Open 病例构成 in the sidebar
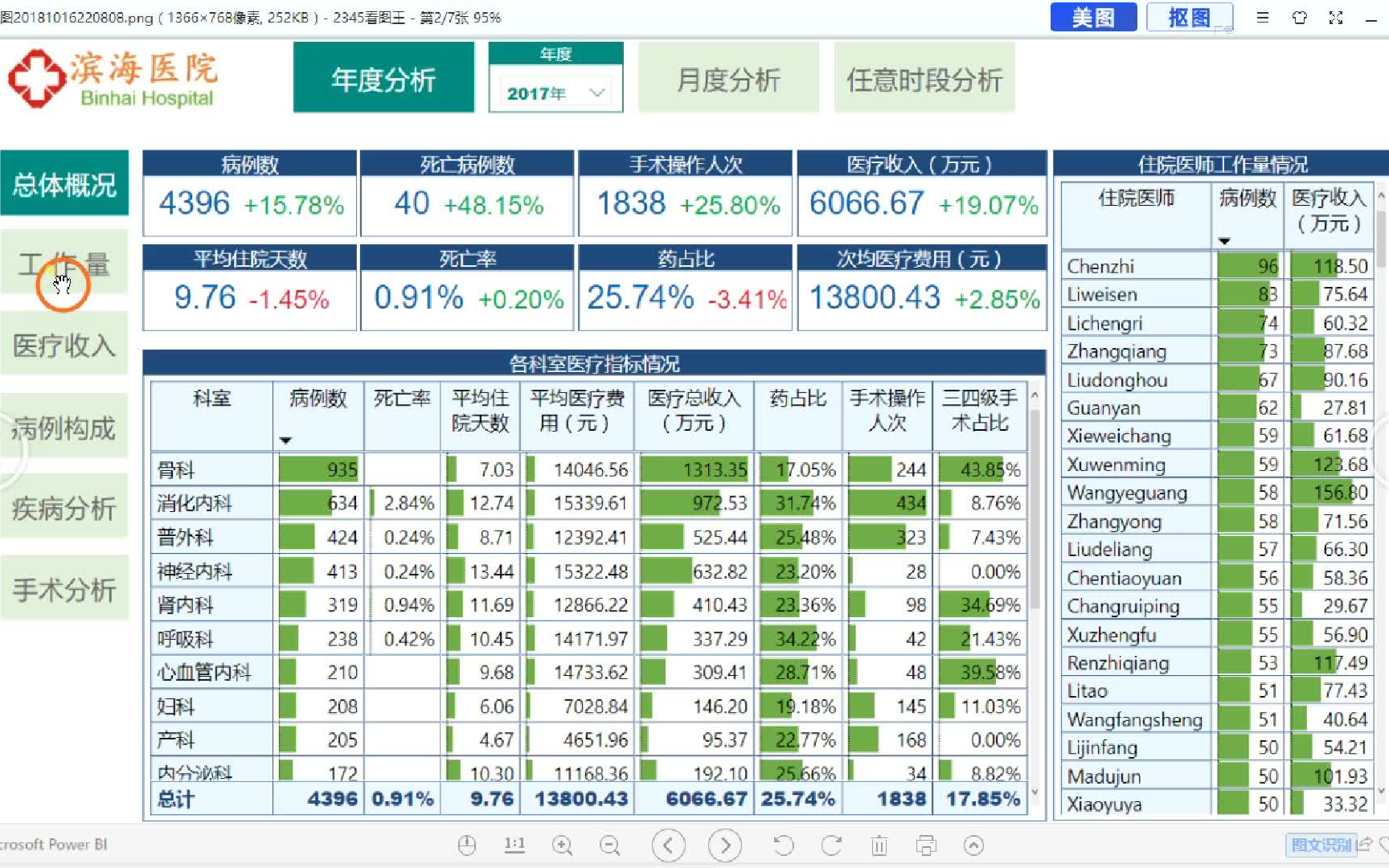1389x868 pixels. coord(64,427)
